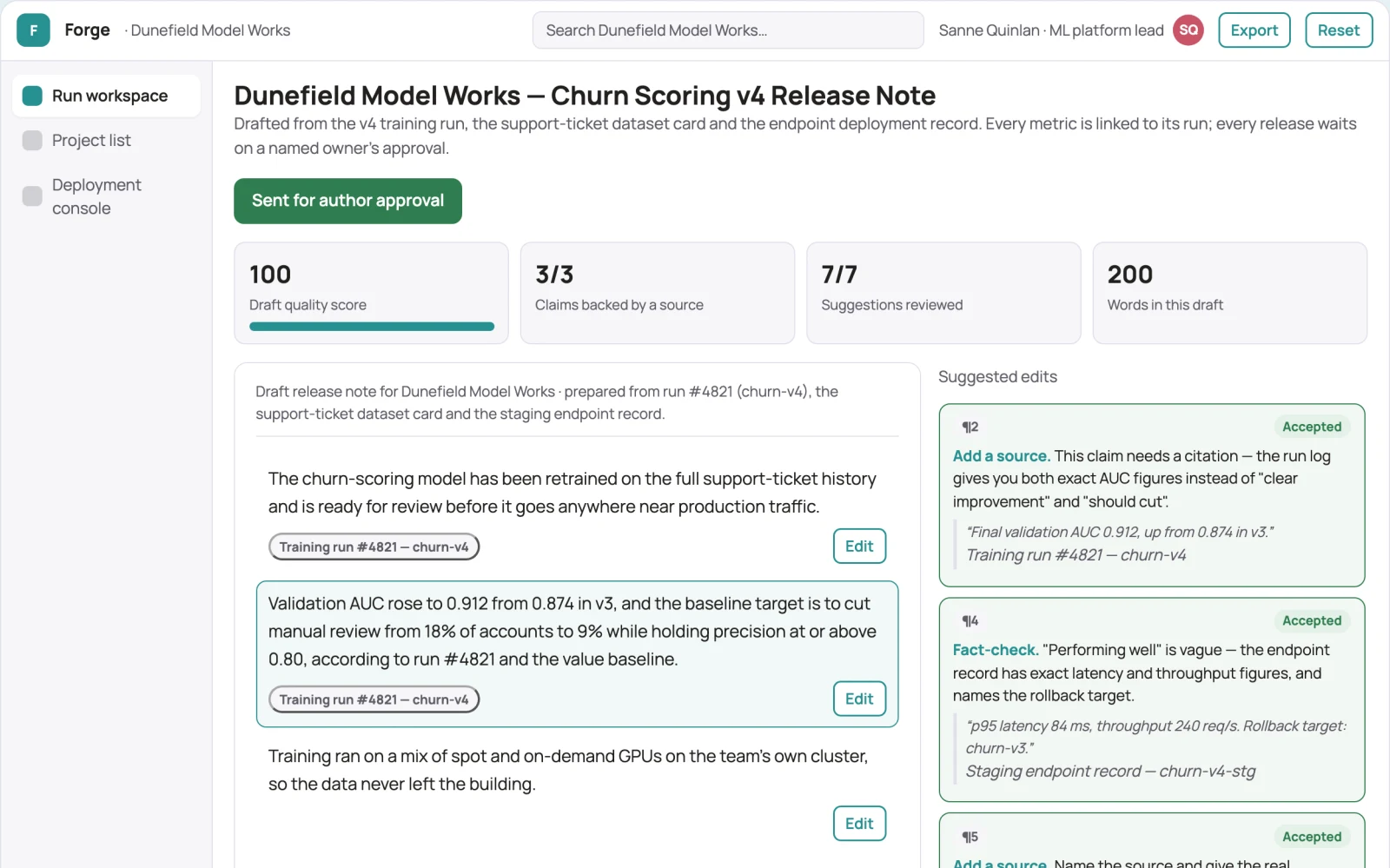Click Accepted badge on ¶4 suggestion

1312,620
